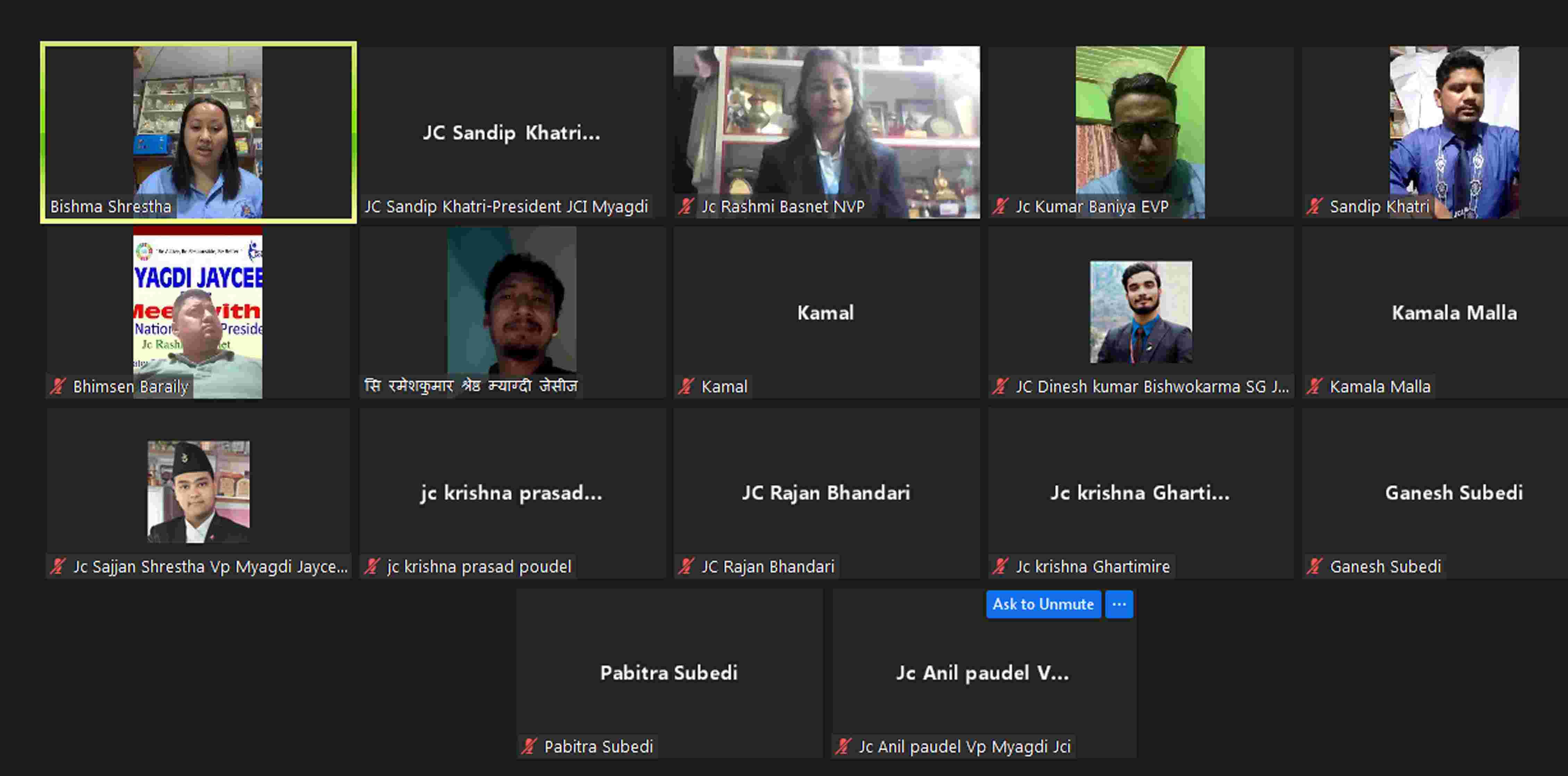The image size is (1568, 776).
Task: Click the Jc Anil paudel participant tile
Action: [983, 673]
